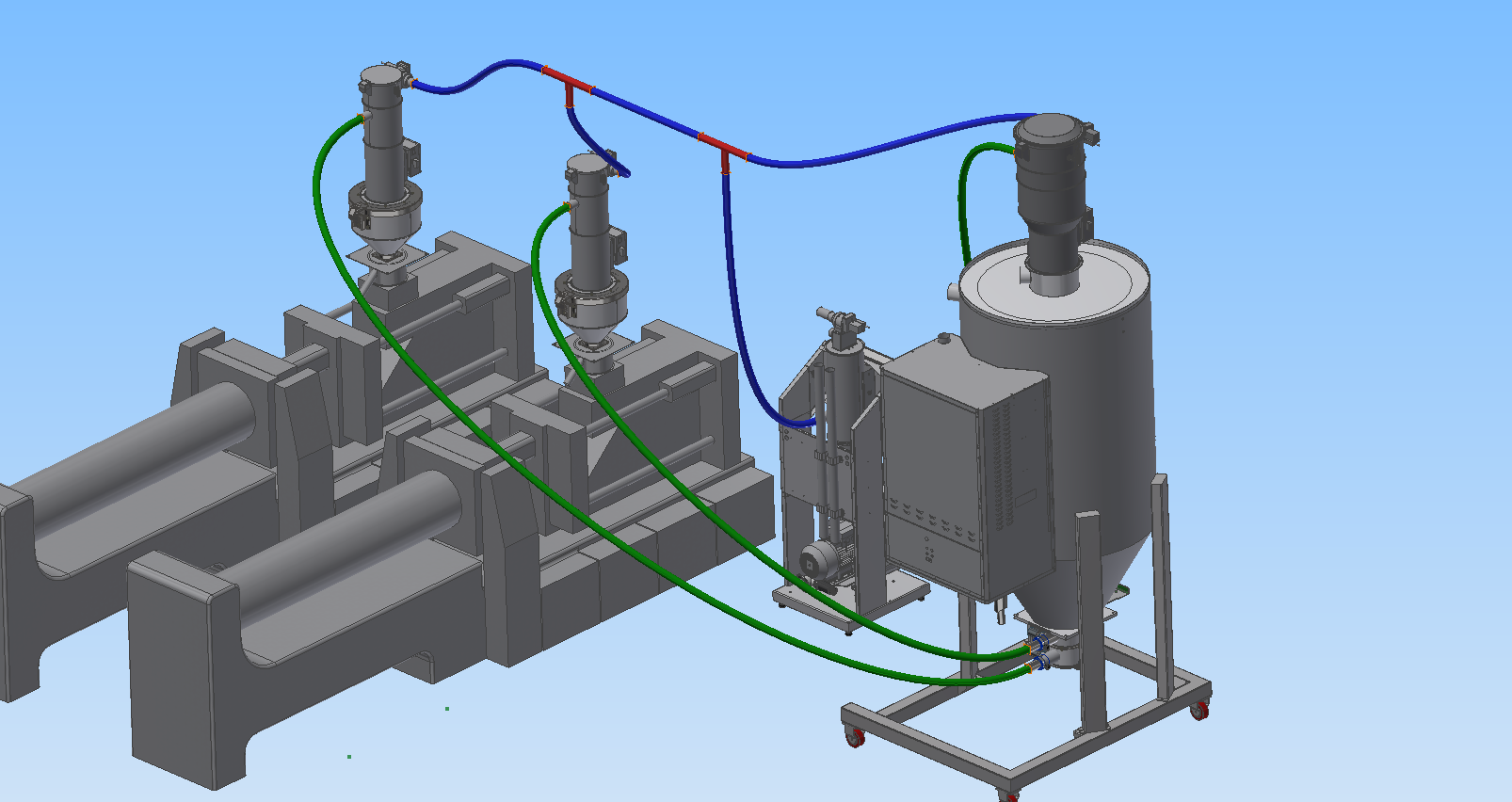This screenshot has height=802, width=1512.
Task: Select the green hose connectors at the dryer outlet
Action: click(1037, 655)
